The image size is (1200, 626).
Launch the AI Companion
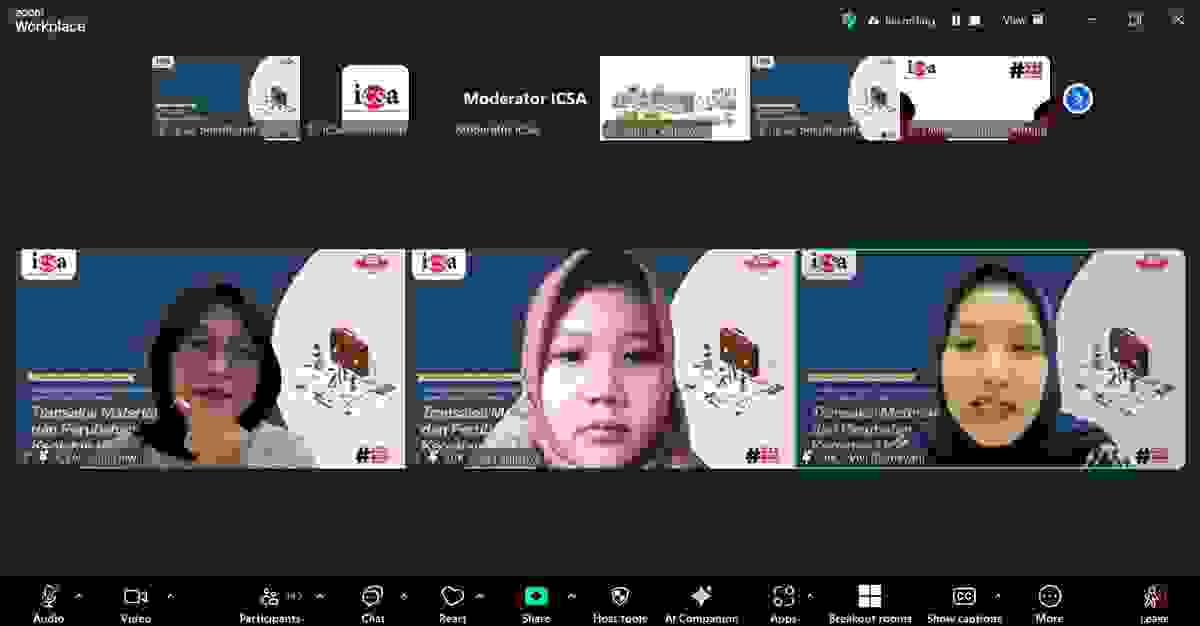point(701,602)
